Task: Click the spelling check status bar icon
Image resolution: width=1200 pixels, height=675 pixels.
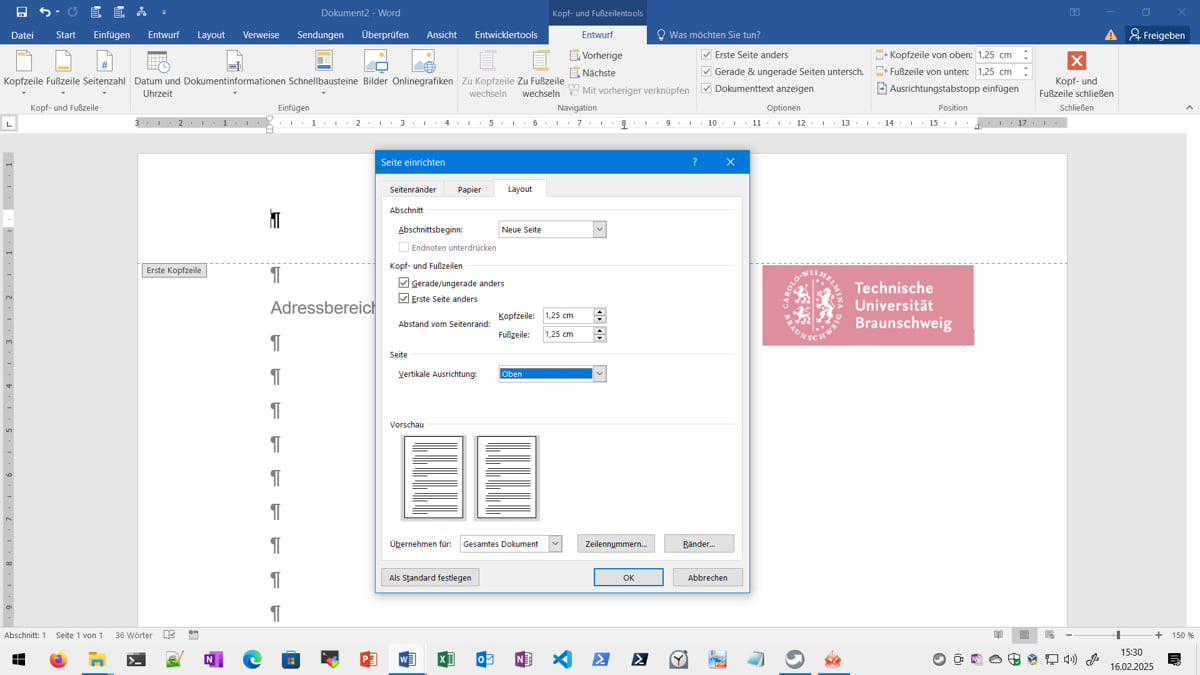Action: (x=170, y=635)
